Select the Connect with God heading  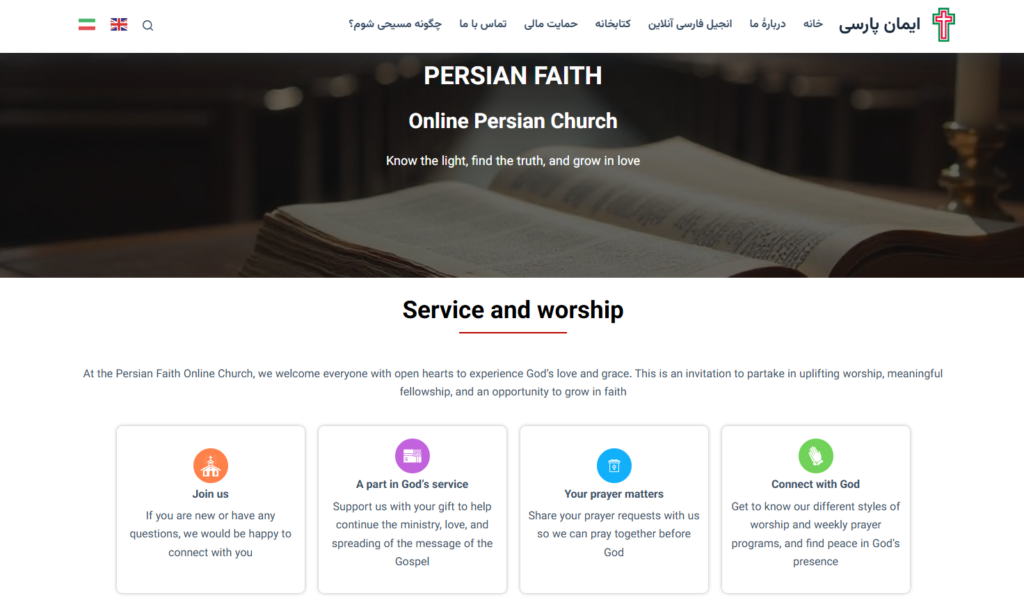click(816, 484)
